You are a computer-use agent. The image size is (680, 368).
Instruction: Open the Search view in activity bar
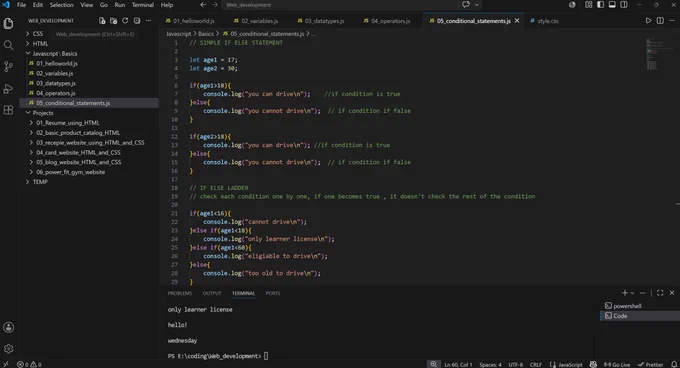(8, 45)
